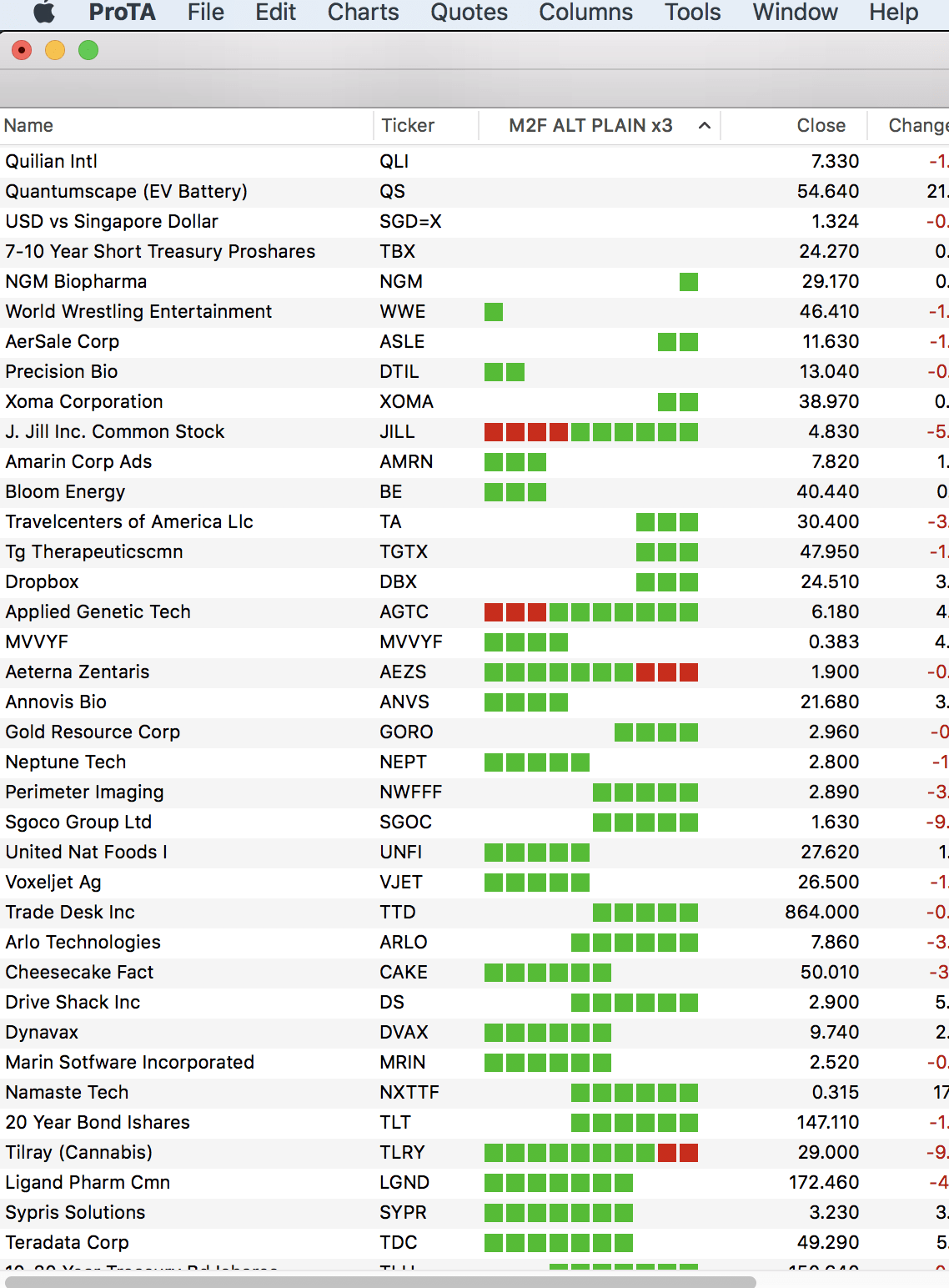Image resolution: width=949 pixels, height=1288 pixels.
Task: Click the Trade Desk Inc name
Action: pyautogui.click(x=69, y=913)
